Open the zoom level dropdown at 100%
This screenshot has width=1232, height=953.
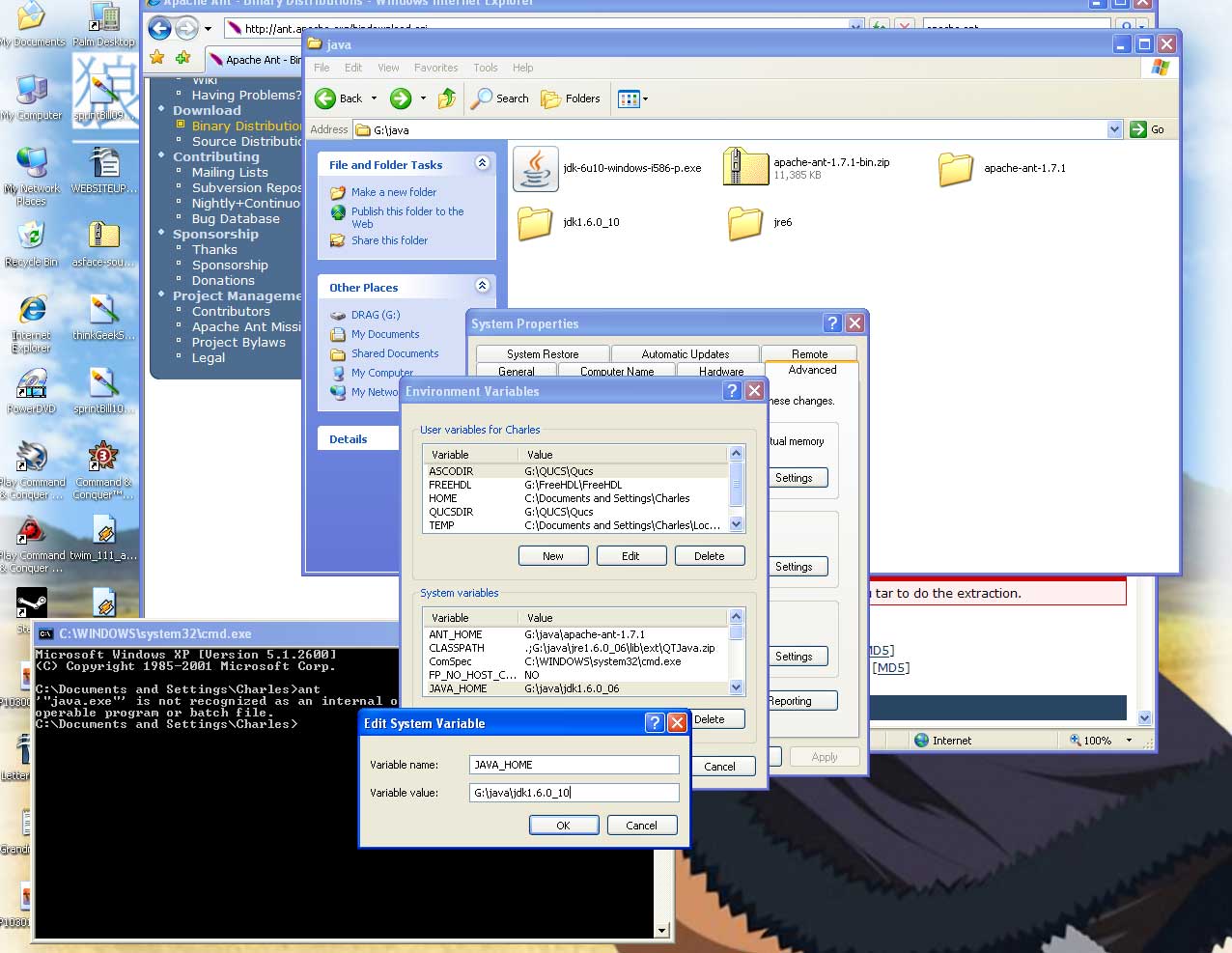[1129, 741]
